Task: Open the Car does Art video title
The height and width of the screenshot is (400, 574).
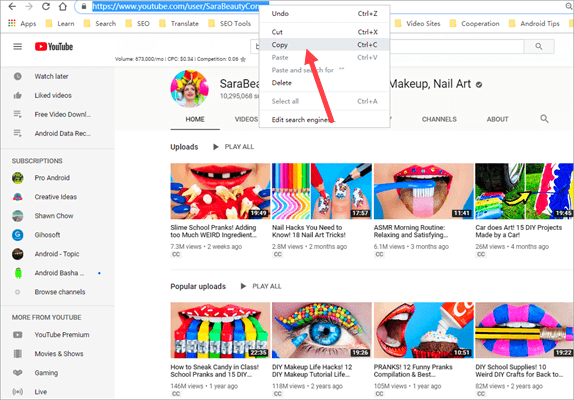Action: [x=518, y=231]
